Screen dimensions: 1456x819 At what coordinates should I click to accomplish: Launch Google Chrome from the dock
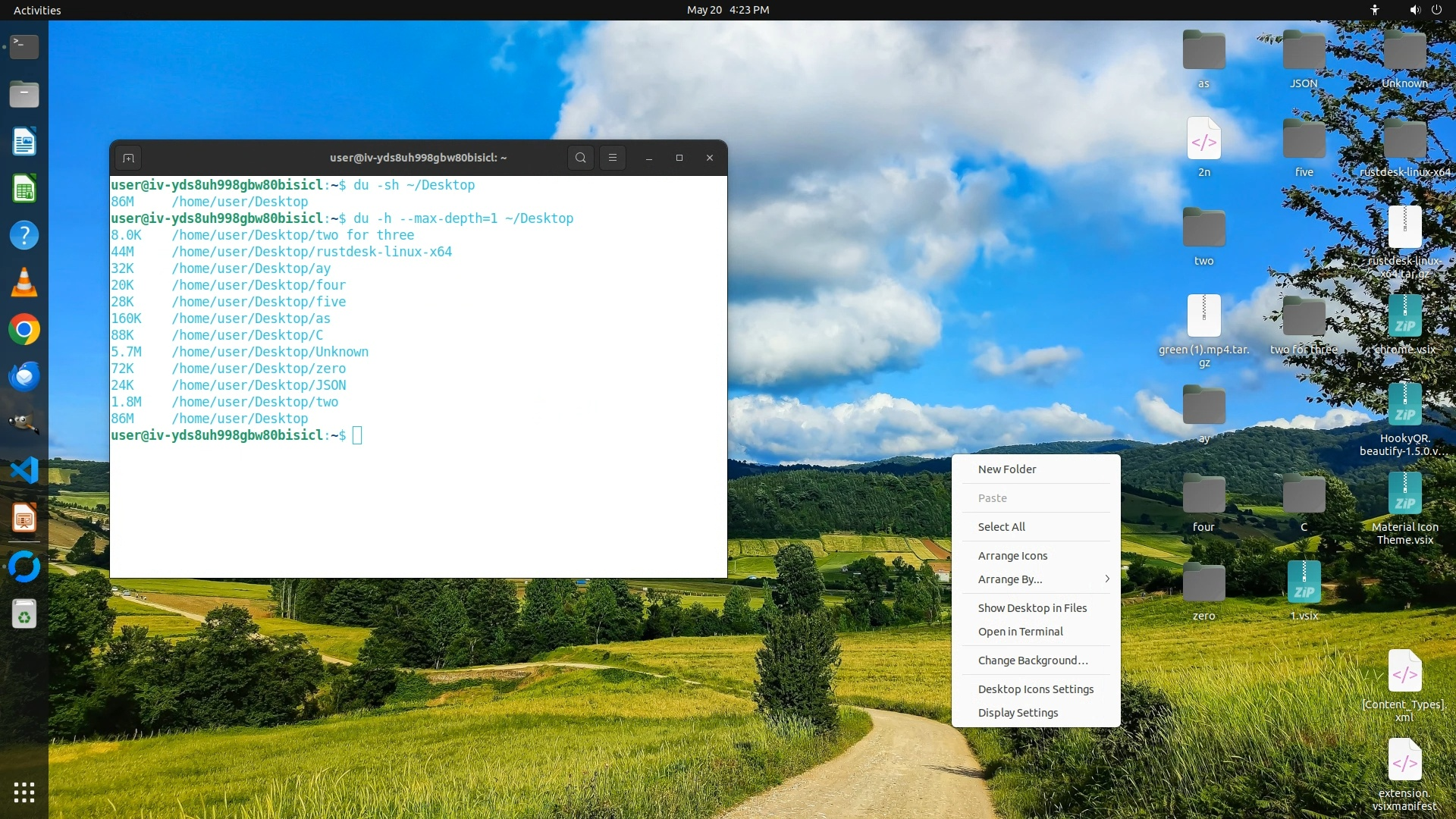tap(24, 330)
